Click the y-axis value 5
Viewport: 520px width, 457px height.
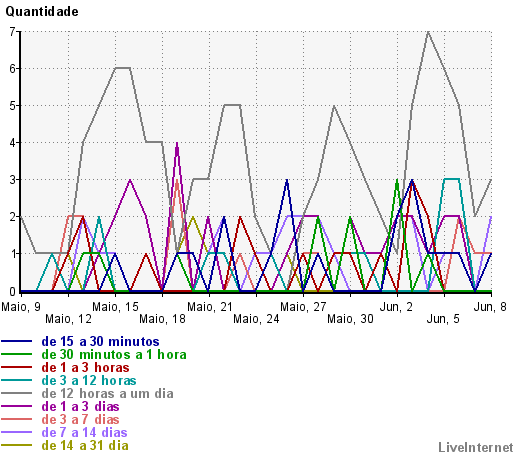click(x=13, y=106)
